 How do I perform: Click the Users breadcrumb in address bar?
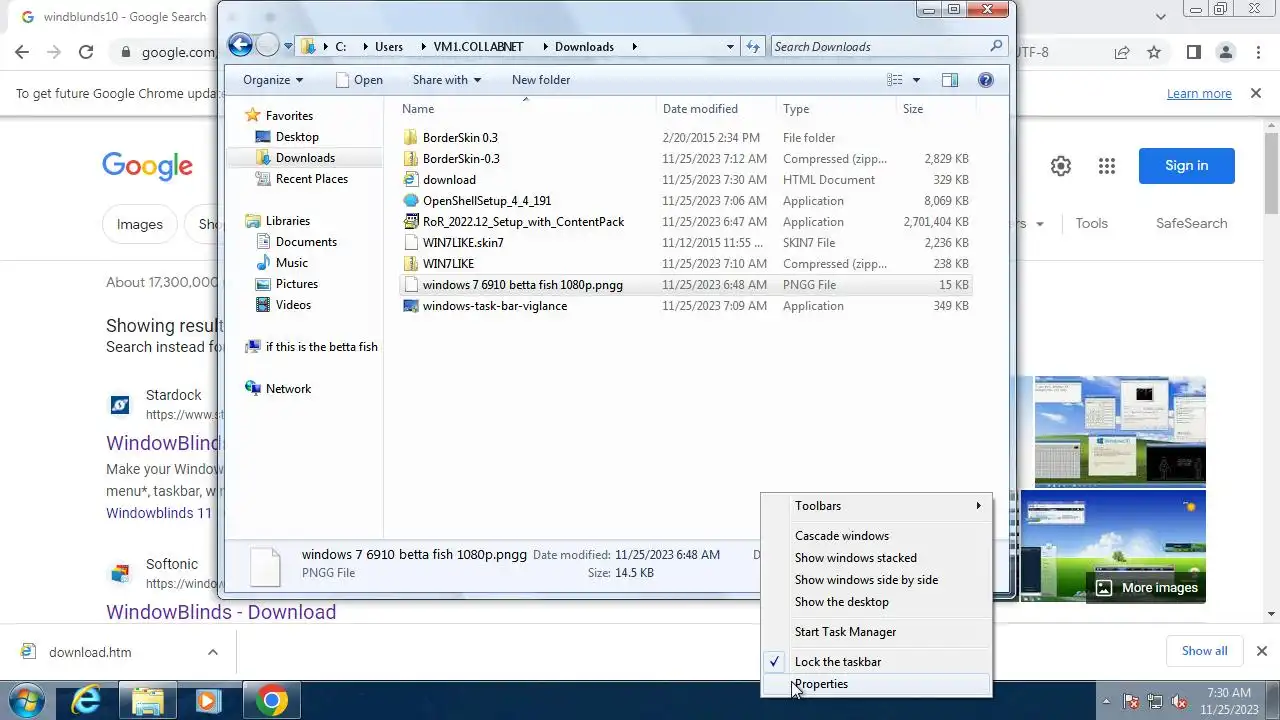tap(389, 46)
